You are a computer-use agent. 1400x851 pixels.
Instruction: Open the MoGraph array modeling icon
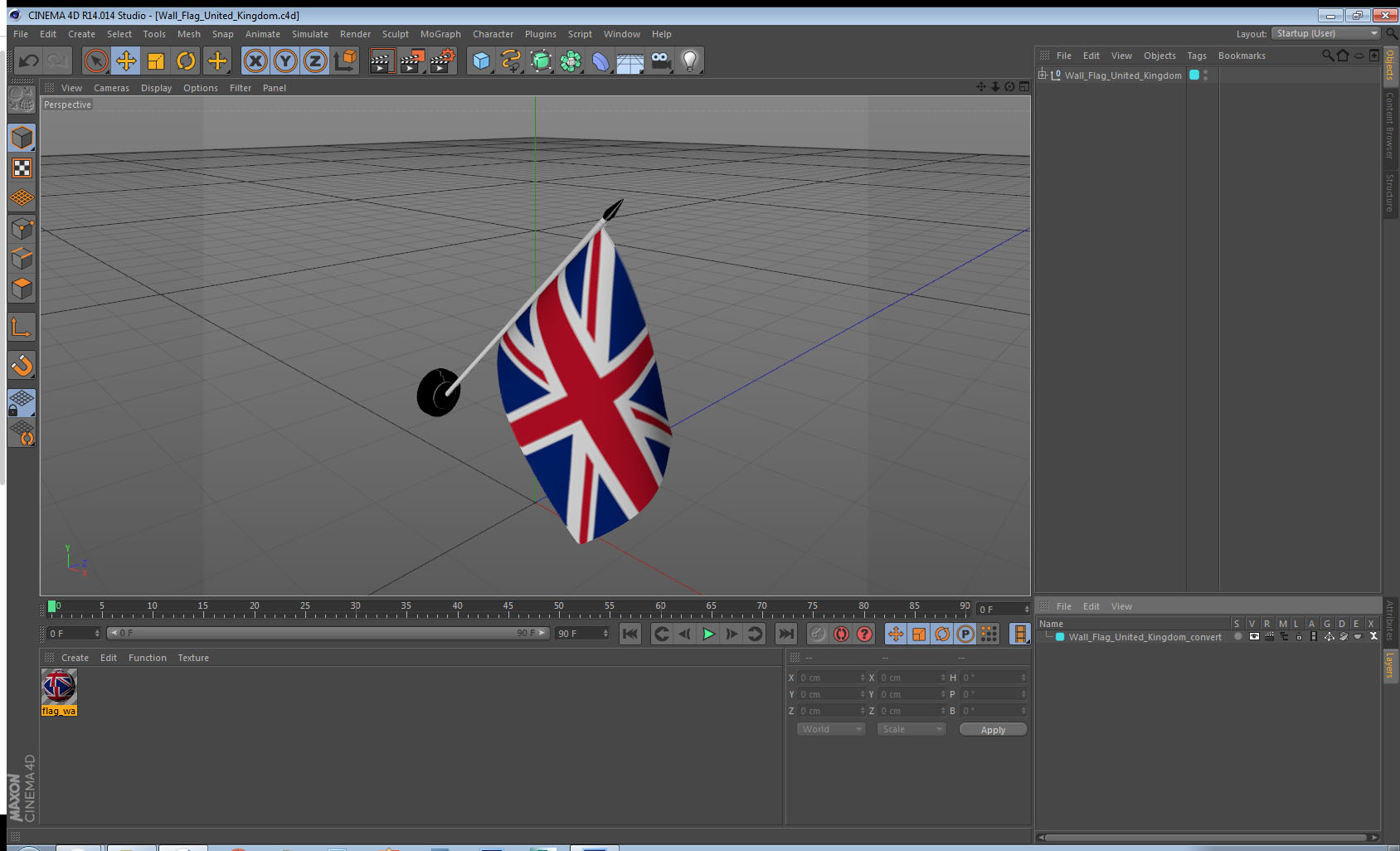571,61
